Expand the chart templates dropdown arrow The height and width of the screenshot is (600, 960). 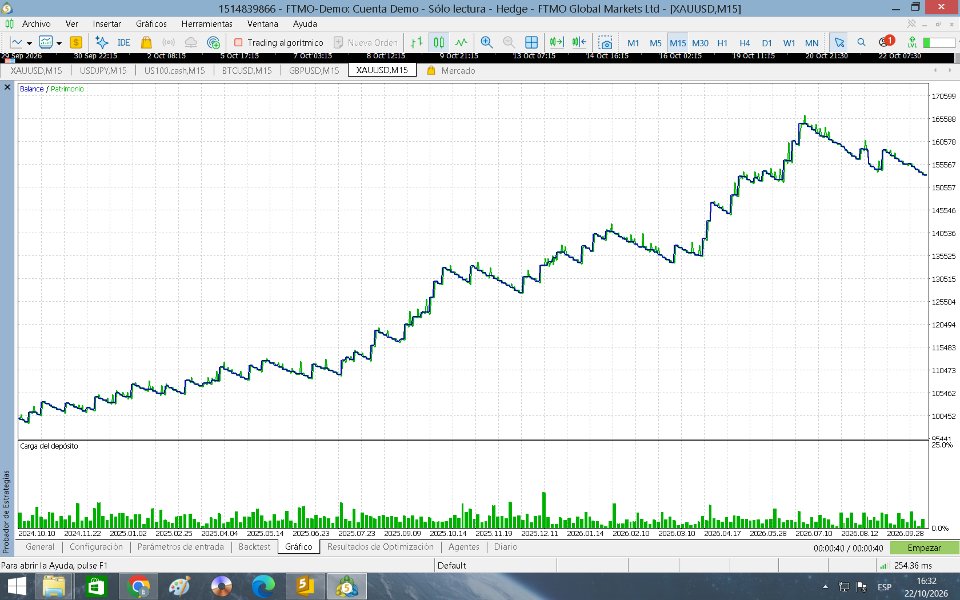click(x=59, y=43)
